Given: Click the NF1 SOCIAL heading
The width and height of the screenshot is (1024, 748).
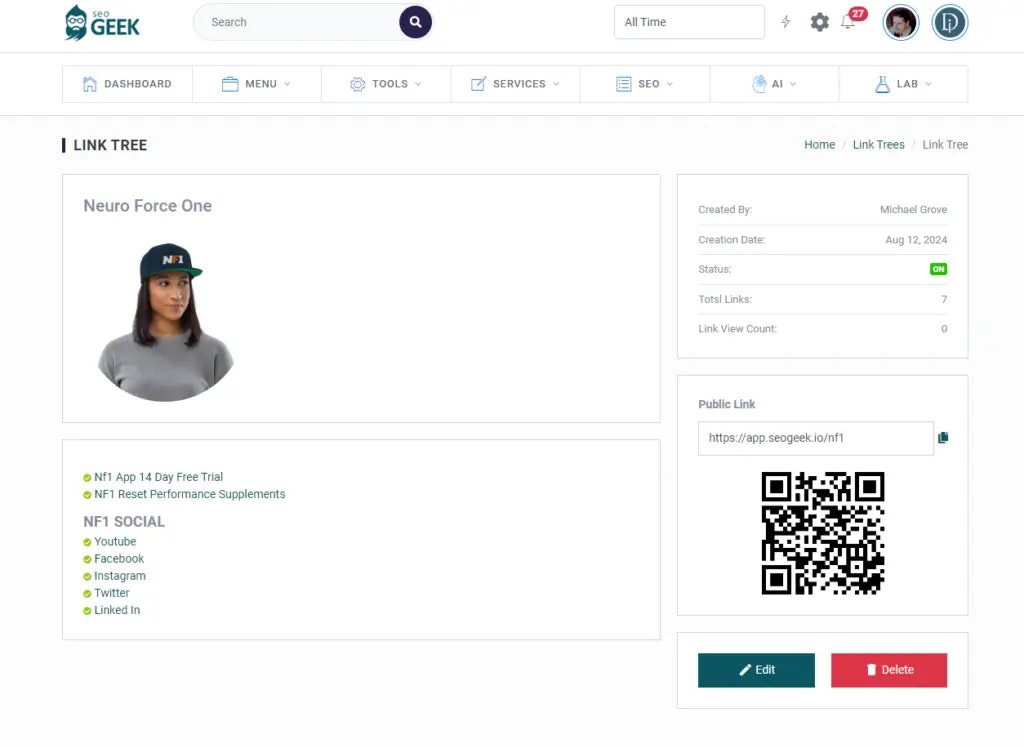Looking at the screenshot, I should click(124, 521).
